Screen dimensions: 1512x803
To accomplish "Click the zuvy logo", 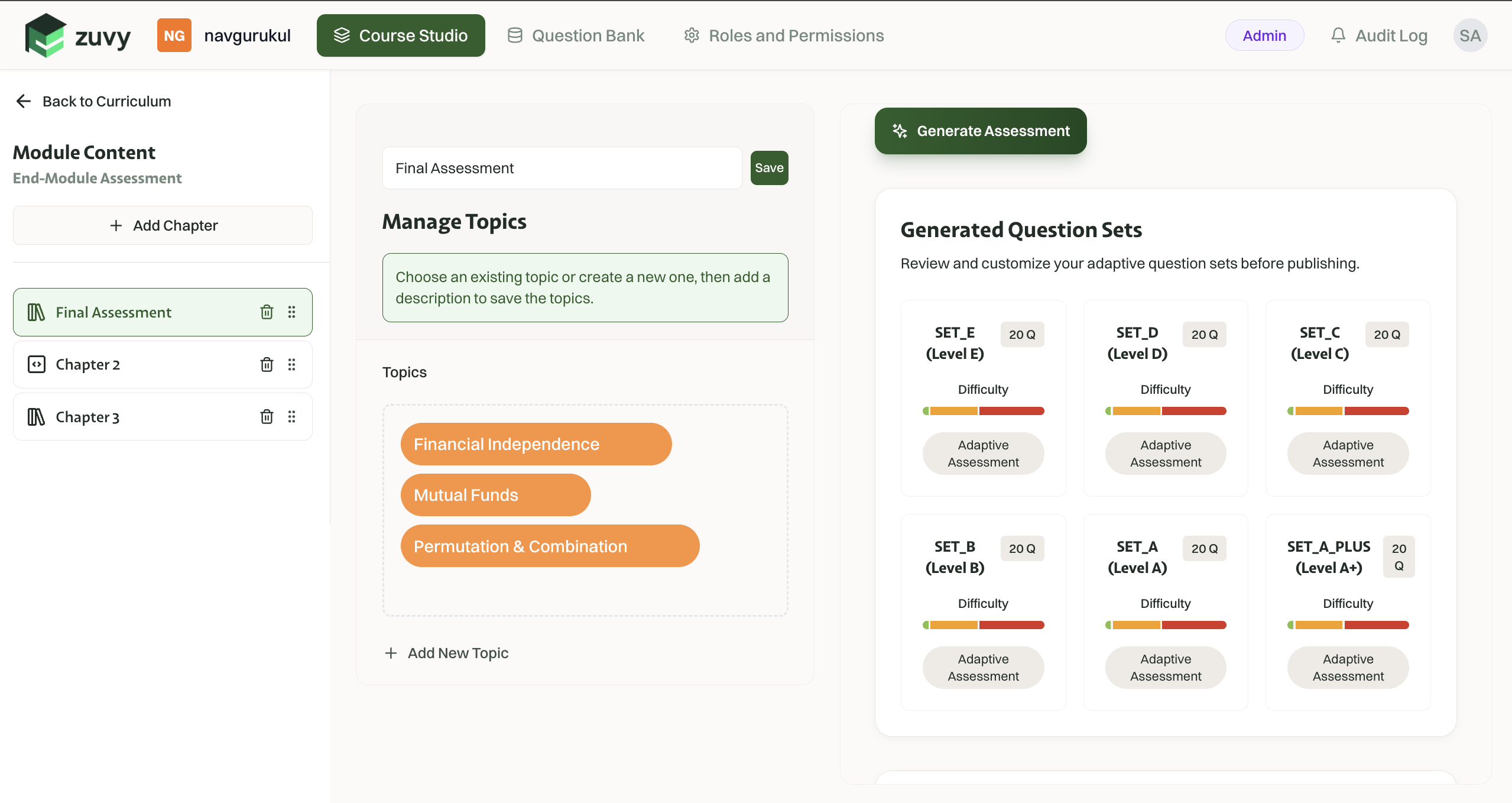I will [x=77, y=35].
